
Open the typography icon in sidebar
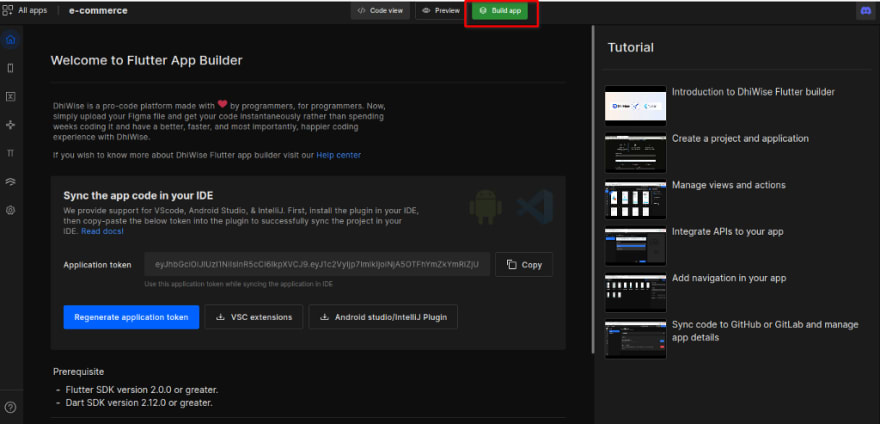pyautogui.click(x=10, y=153)
